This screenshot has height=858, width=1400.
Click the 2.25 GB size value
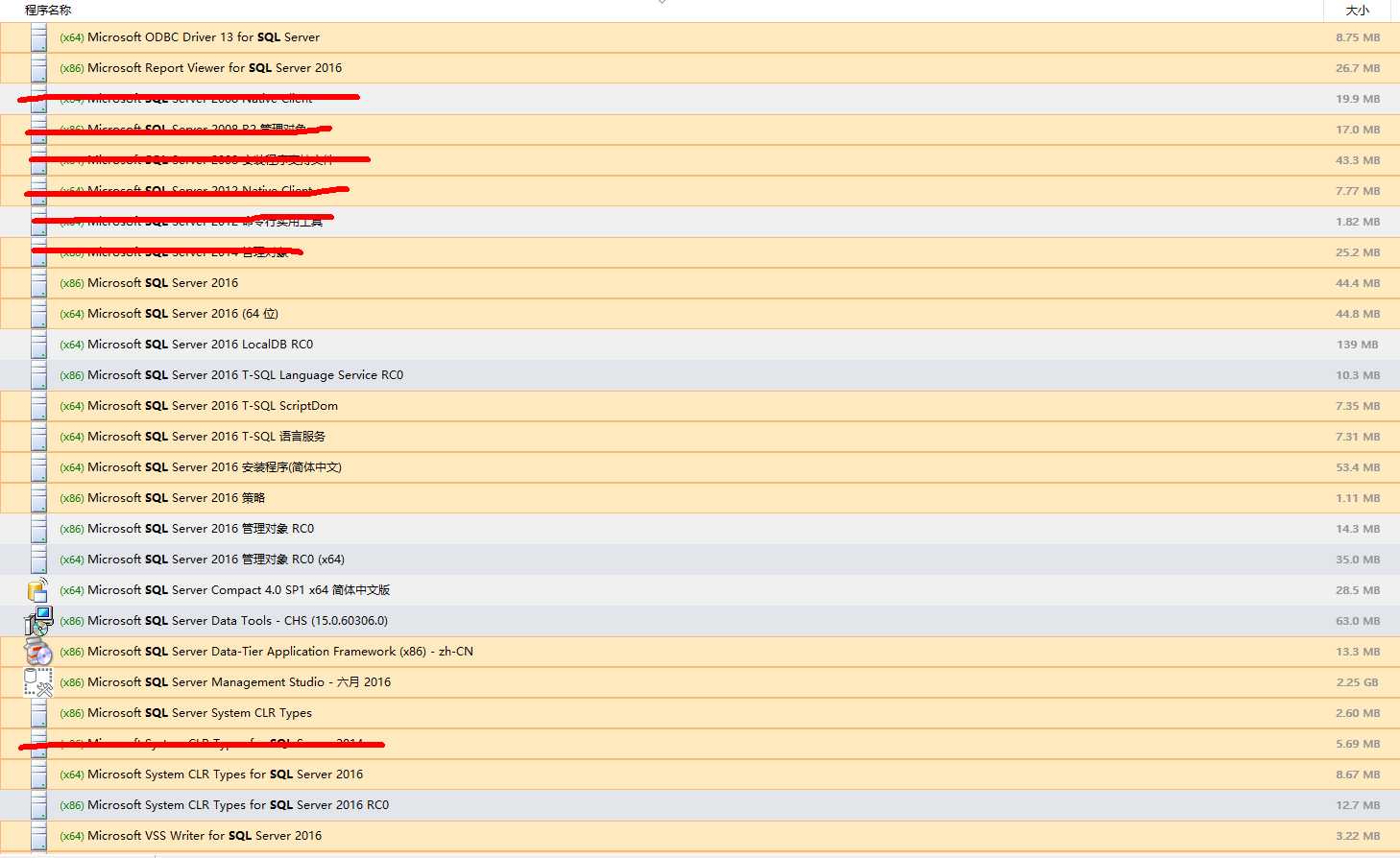1358,682
